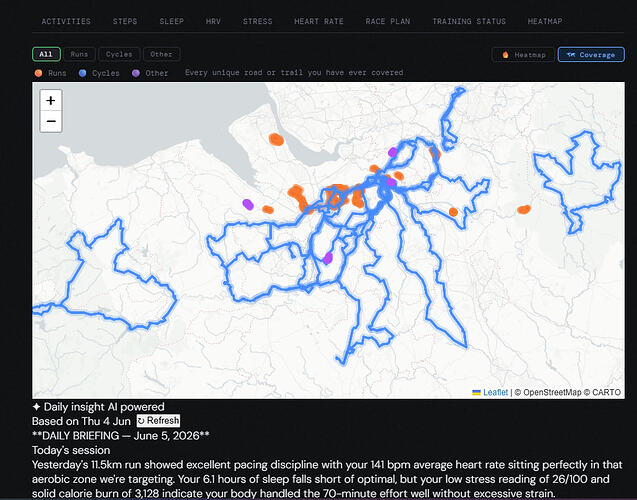Zoom in on the map

51,100
